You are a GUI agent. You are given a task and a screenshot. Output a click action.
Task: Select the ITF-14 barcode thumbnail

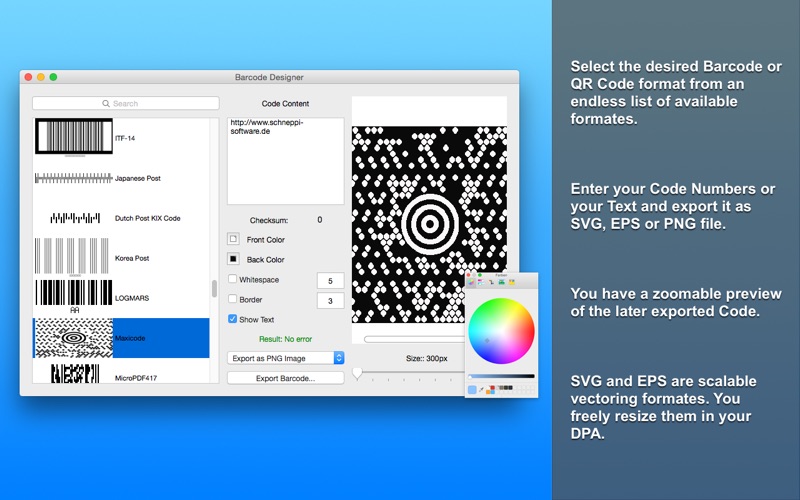74,136
